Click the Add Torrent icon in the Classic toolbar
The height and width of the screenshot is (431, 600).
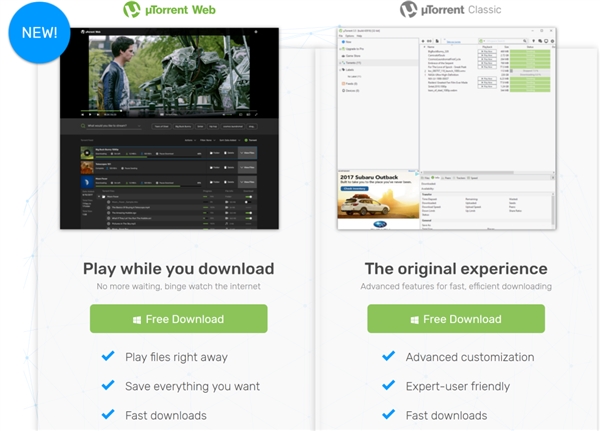(x=423, y=41)
